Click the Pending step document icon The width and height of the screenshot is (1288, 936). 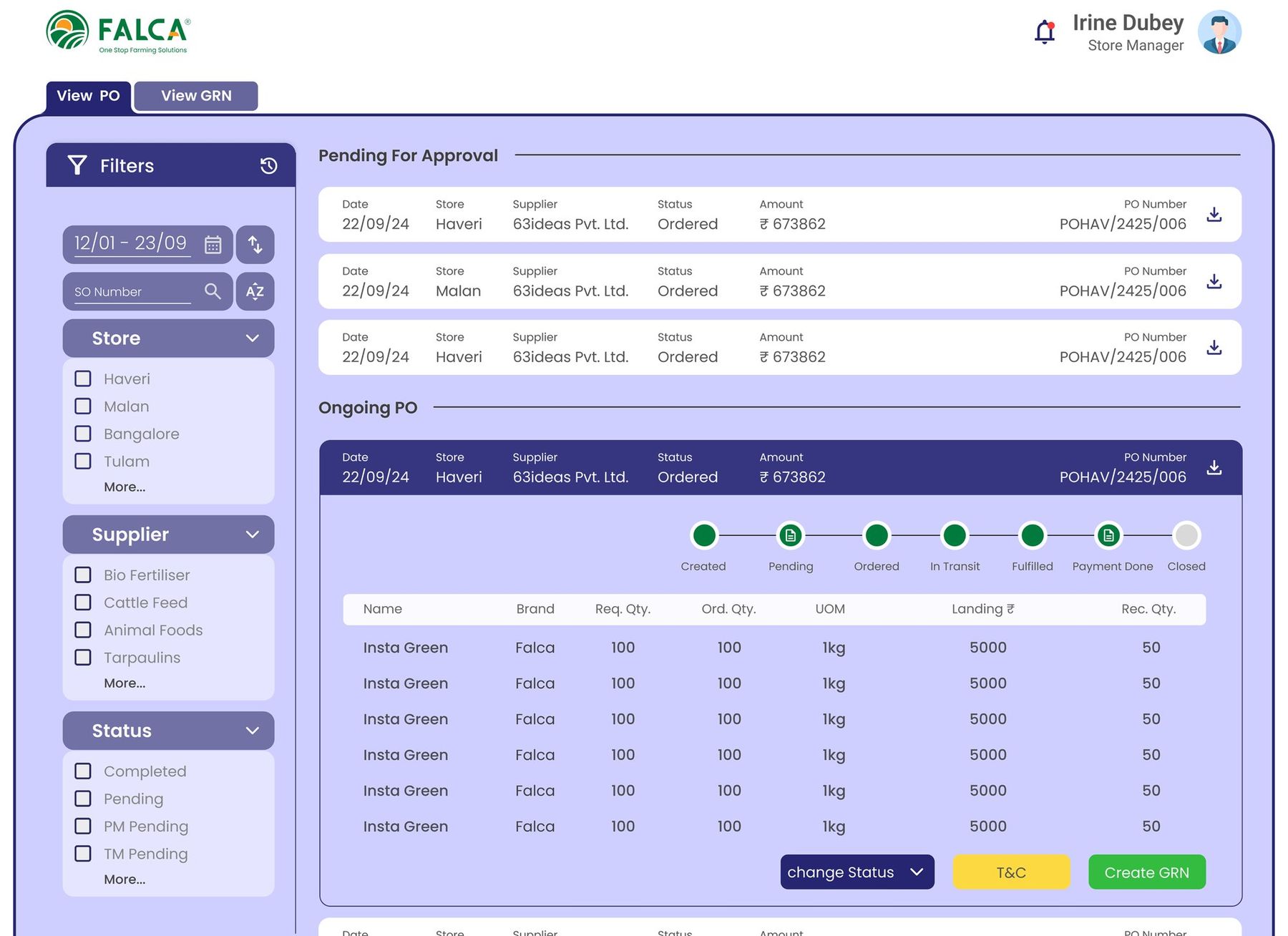791,535
